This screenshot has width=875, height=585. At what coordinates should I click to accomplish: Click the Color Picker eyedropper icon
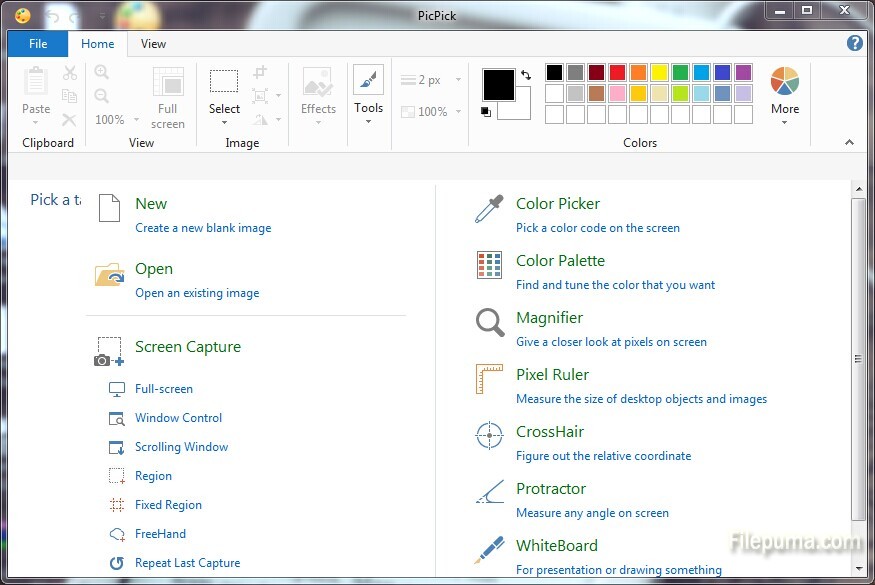tap(488, 209)
